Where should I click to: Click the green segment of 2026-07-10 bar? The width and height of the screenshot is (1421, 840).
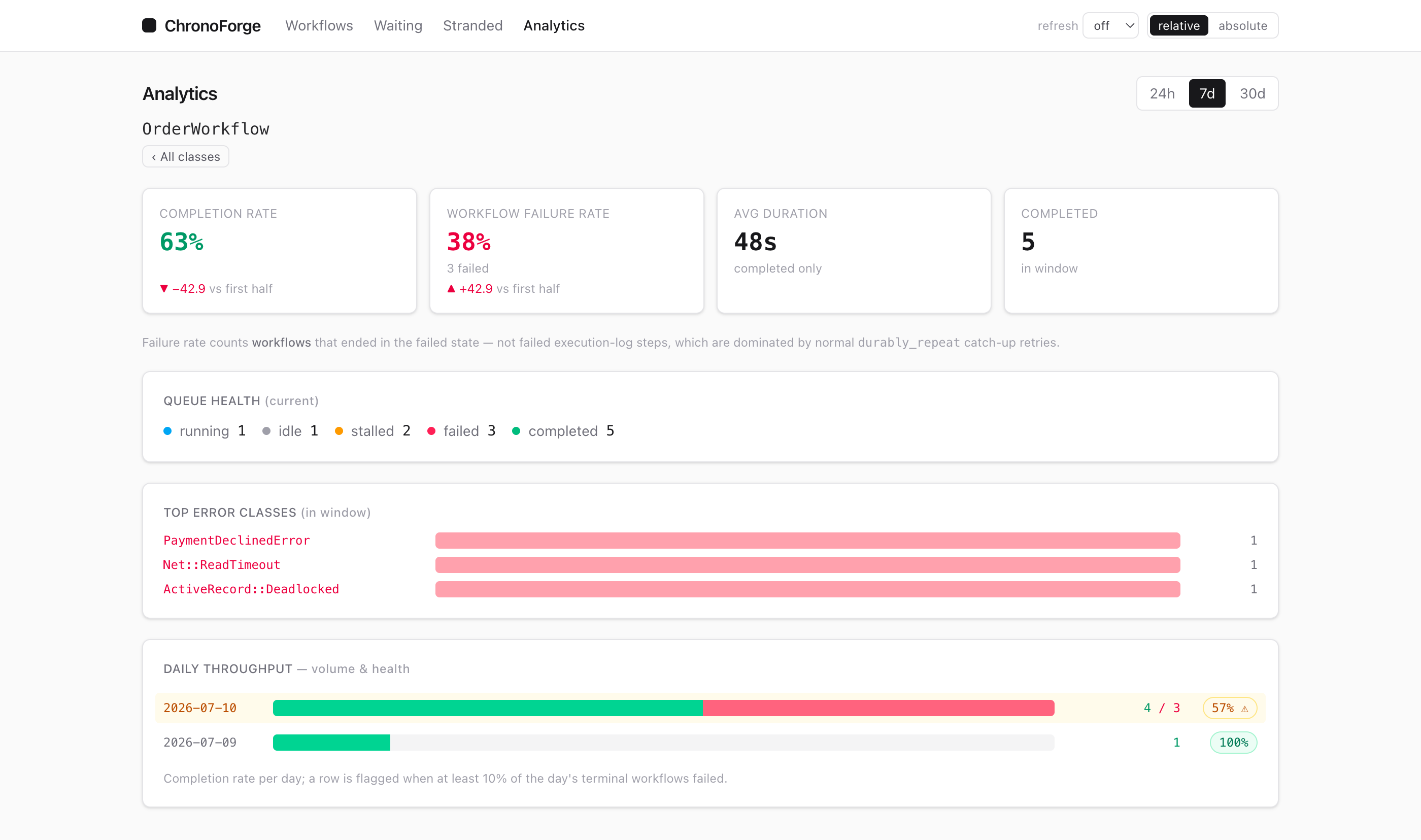click(x=487, y=708)
